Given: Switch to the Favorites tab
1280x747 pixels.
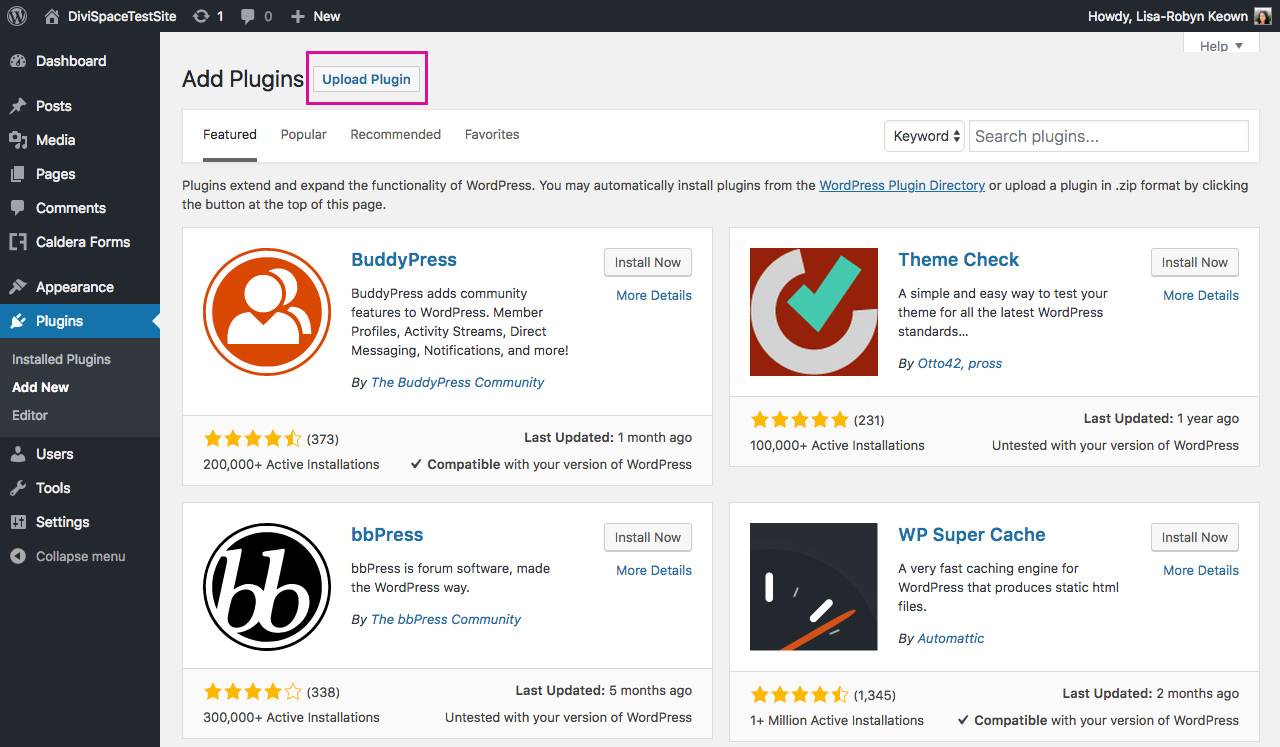Looking at the screenshot, I should 492,135.
